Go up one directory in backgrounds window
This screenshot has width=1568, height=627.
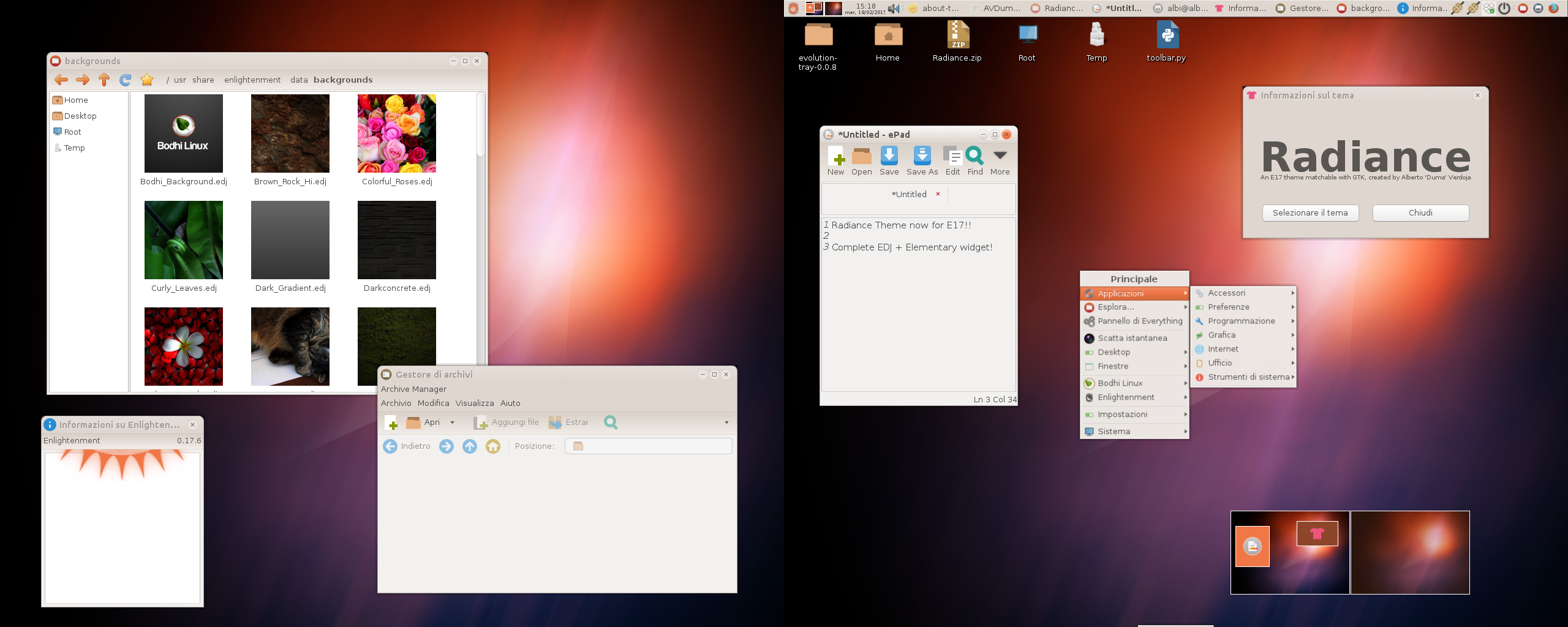(x=104, y=80)
